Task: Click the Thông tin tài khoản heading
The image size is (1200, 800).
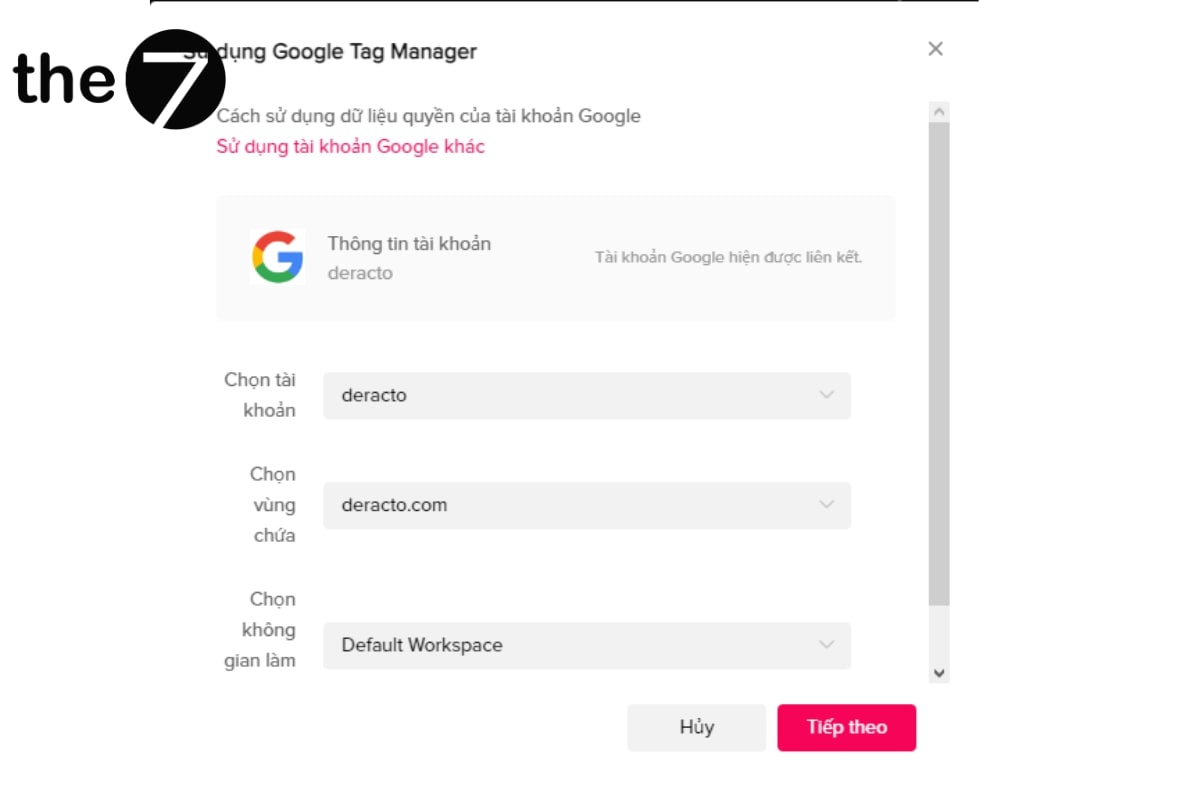Action: tap(409, 244)
